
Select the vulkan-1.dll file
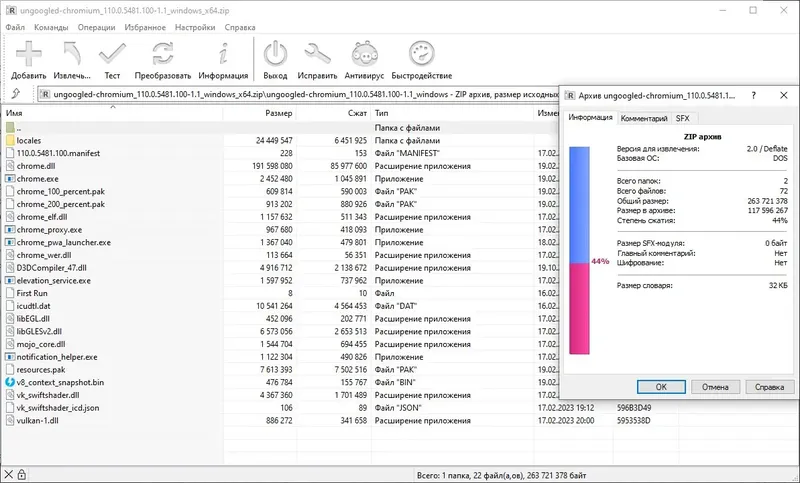37,420
